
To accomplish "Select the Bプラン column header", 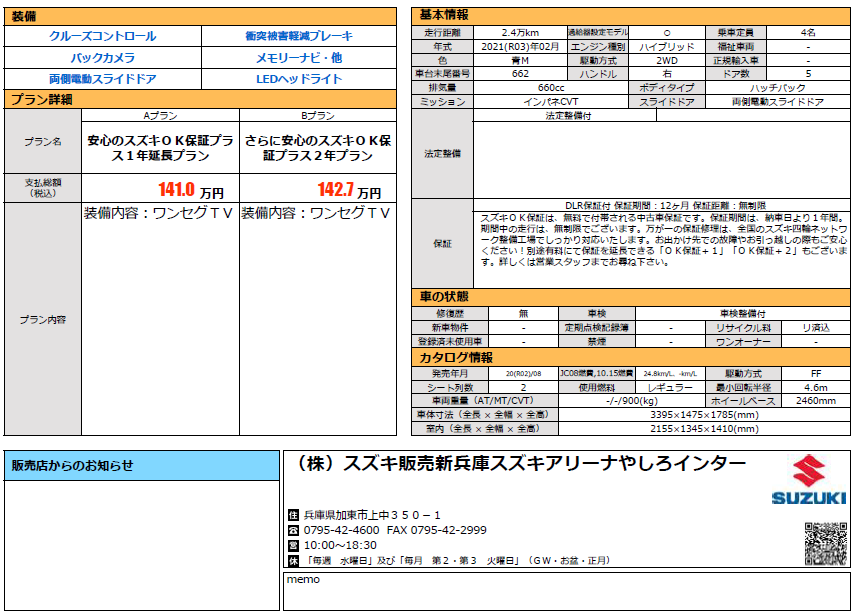I will (x=318, y=115).
